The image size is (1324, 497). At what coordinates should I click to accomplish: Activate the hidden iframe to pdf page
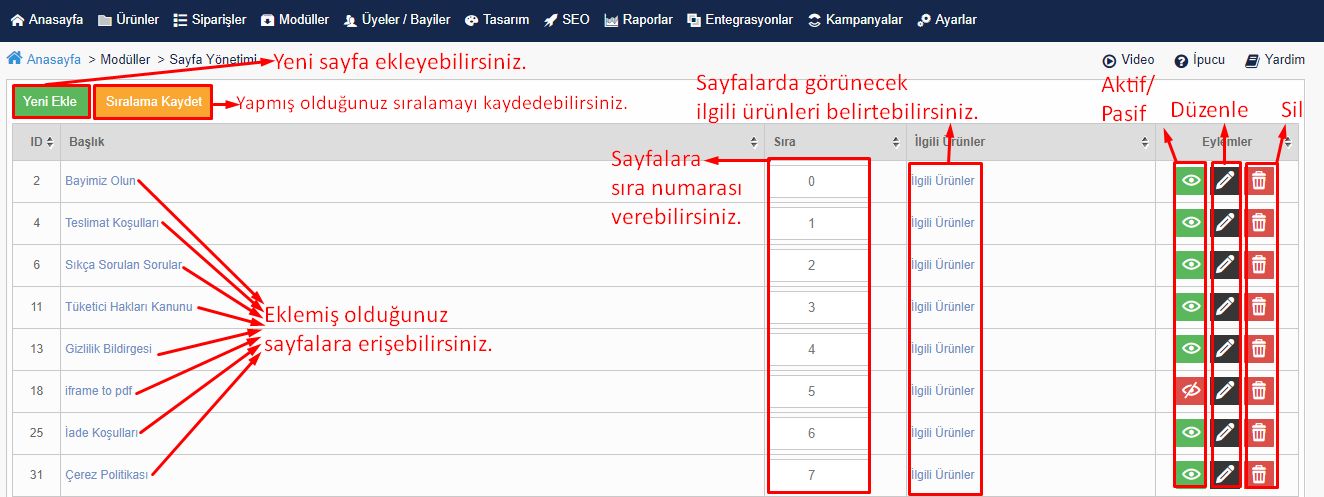tap(1190, 391)
